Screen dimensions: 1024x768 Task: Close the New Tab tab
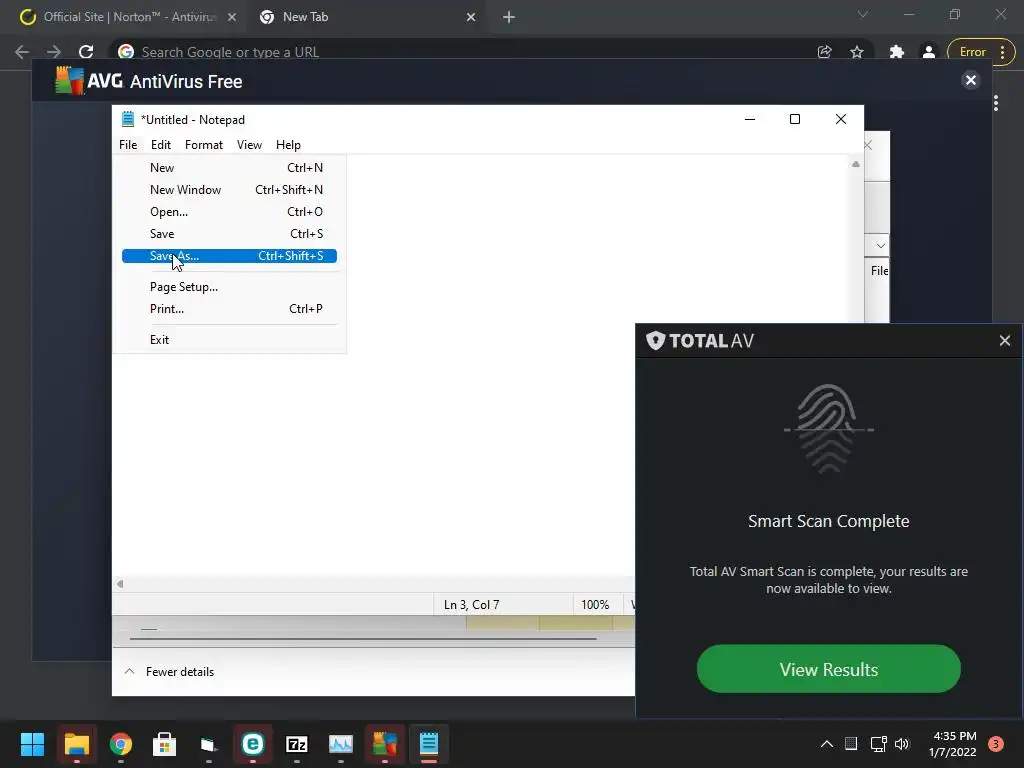[x=471, y=17]
